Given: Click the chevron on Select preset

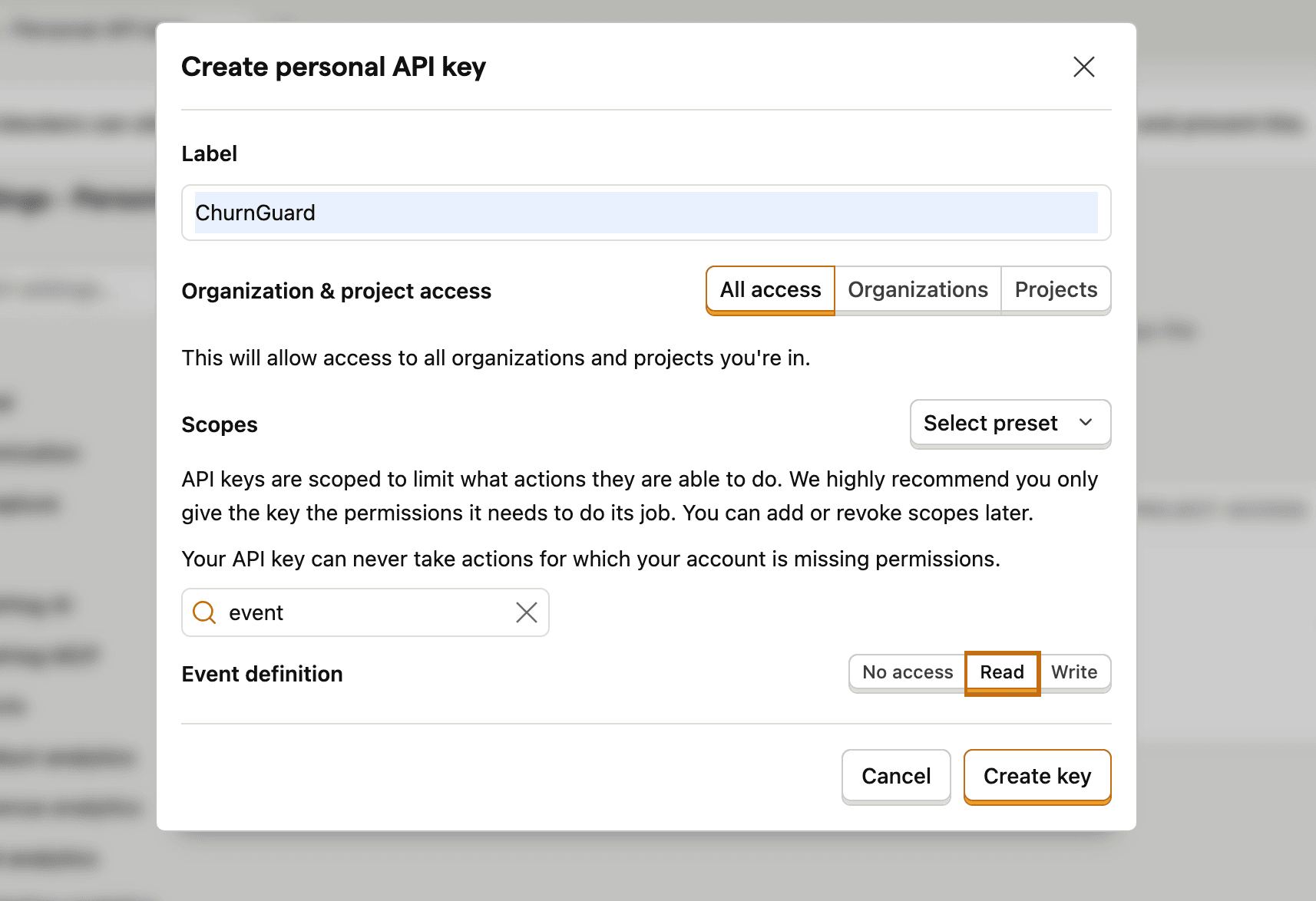Looking at the screenshot, I should pyautogui.click(x=1086, y=423).
